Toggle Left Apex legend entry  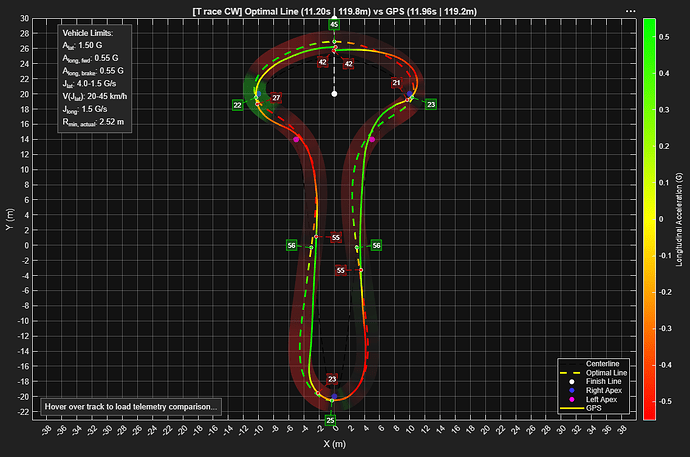[593, 399]
